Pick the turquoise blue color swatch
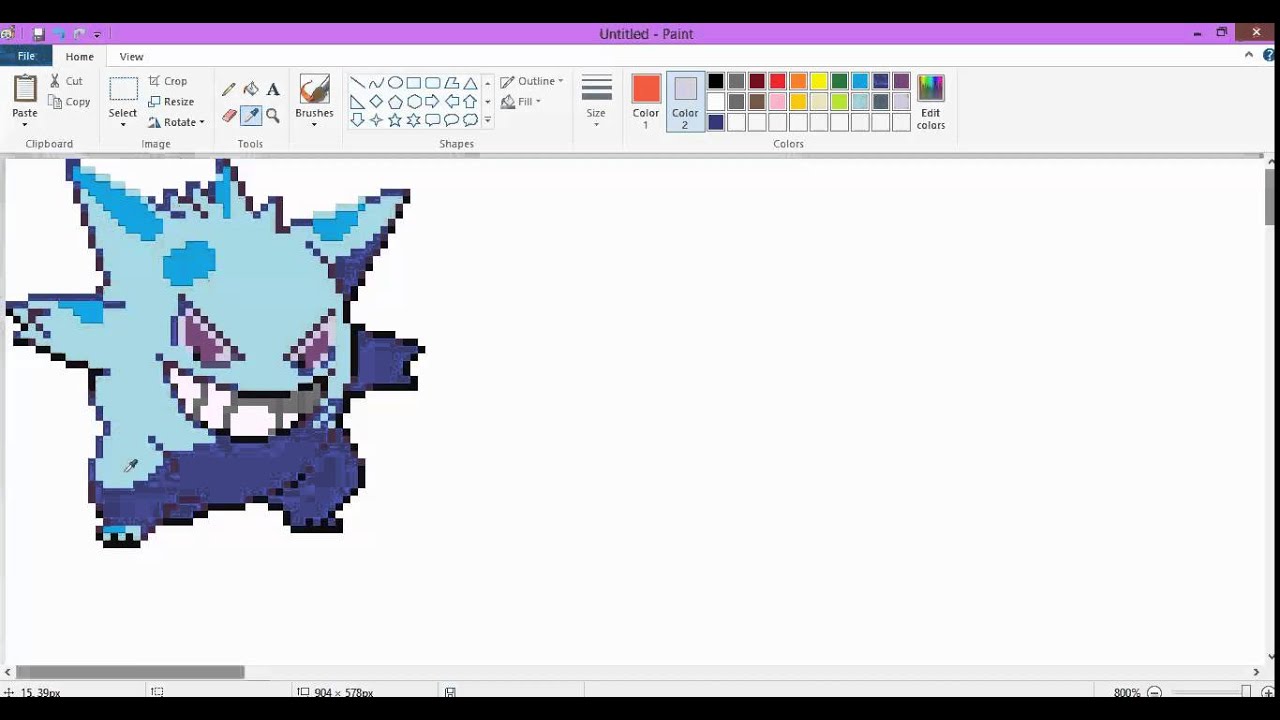The image size is (1280, 720). pyautogui.click(x=860, y=81)
